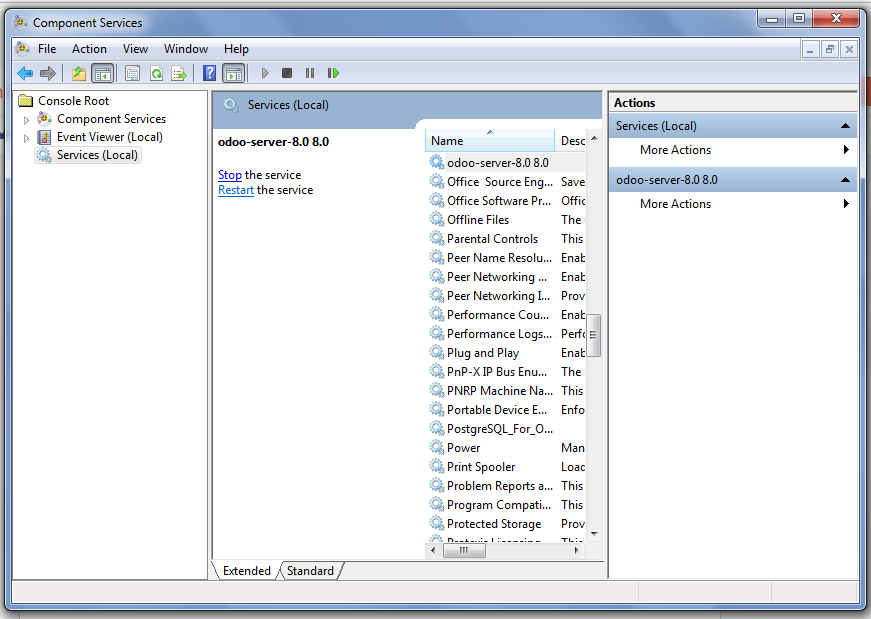Click the Print Spooler gear icon
871x619 pixels.
tap(437, 466)
